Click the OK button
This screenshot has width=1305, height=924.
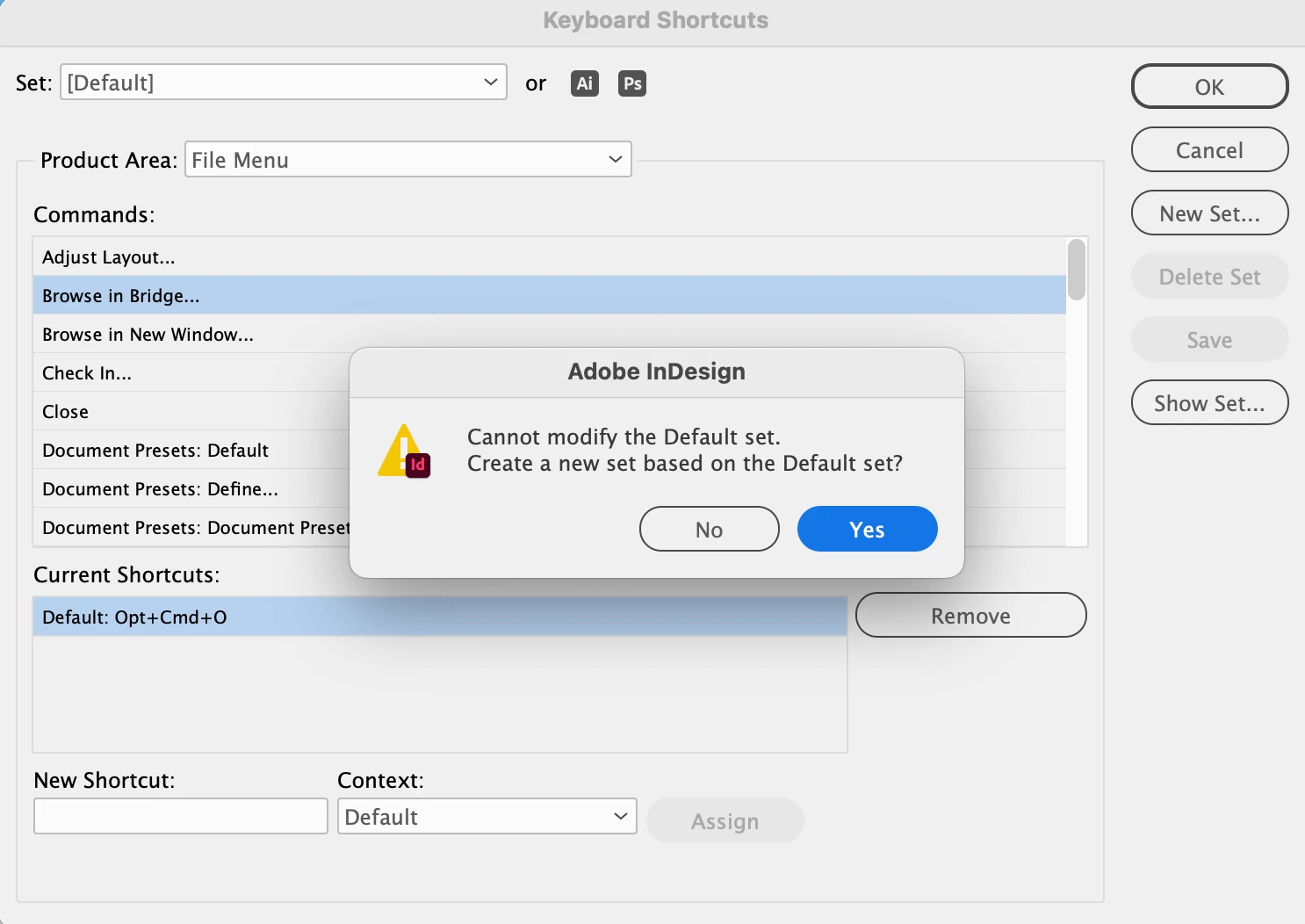click(x=1210, y=87)
